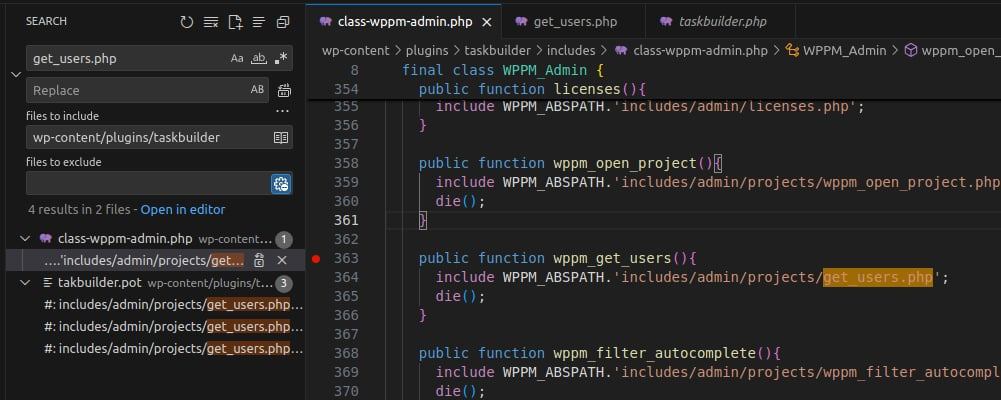
Task: Clear all search results
Action: (x=210, y=21)
